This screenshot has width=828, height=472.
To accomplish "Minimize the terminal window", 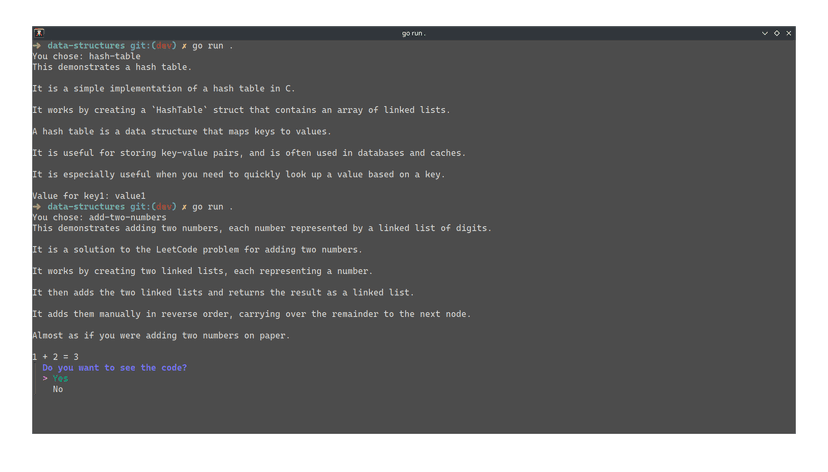I will [765, 33].
